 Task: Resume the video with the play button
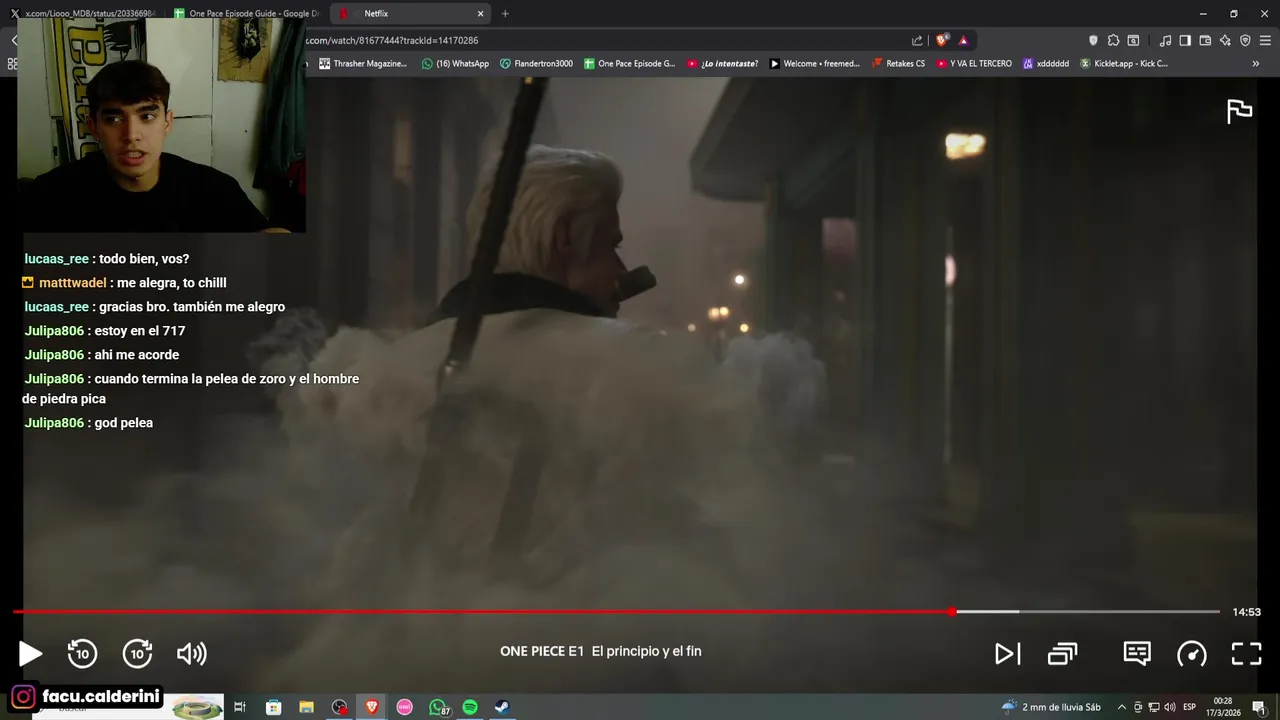point(30,654)
